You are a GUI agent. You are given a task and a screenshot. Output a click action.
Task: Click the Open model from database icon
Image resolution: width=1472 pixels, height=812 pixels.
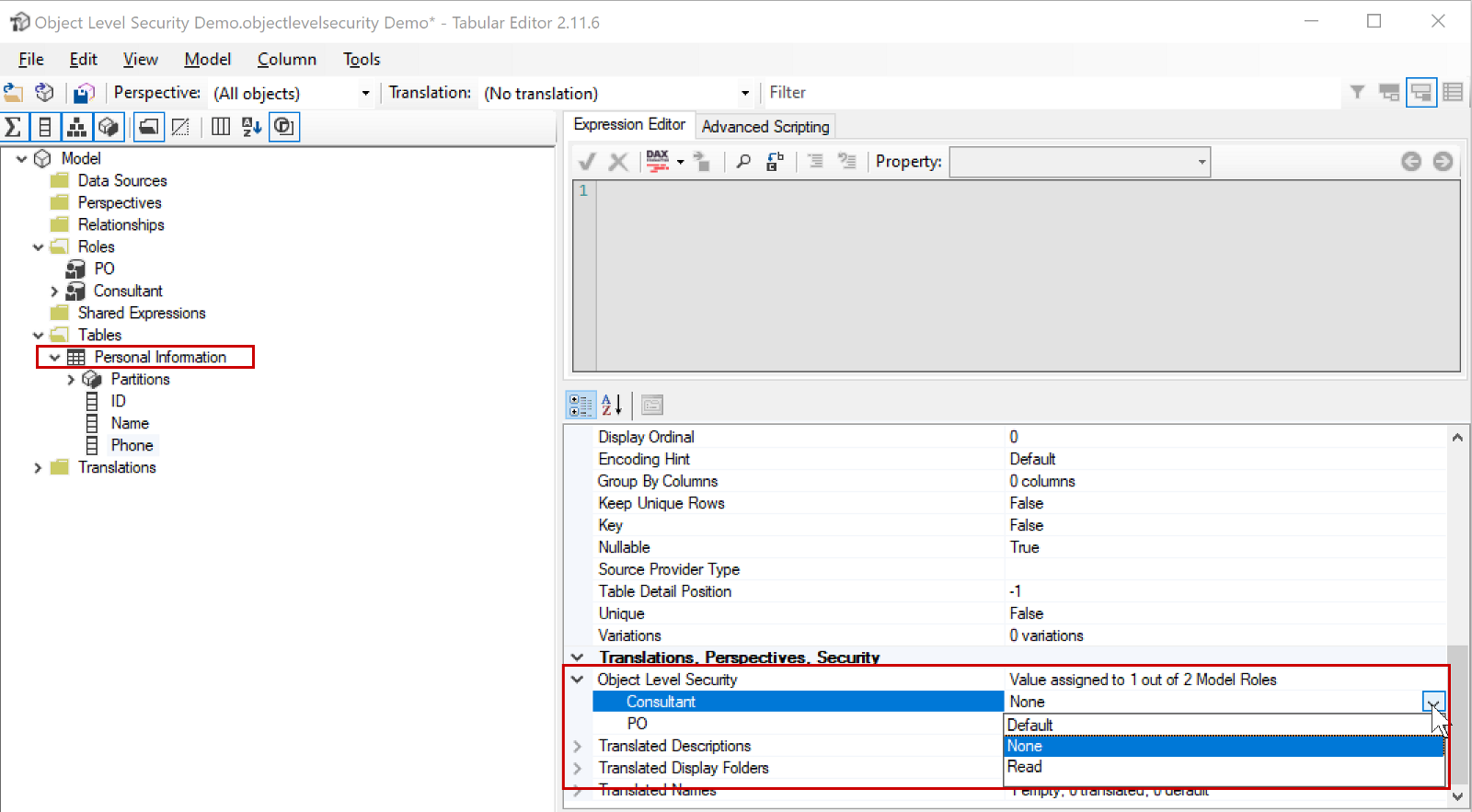point(44,93)
